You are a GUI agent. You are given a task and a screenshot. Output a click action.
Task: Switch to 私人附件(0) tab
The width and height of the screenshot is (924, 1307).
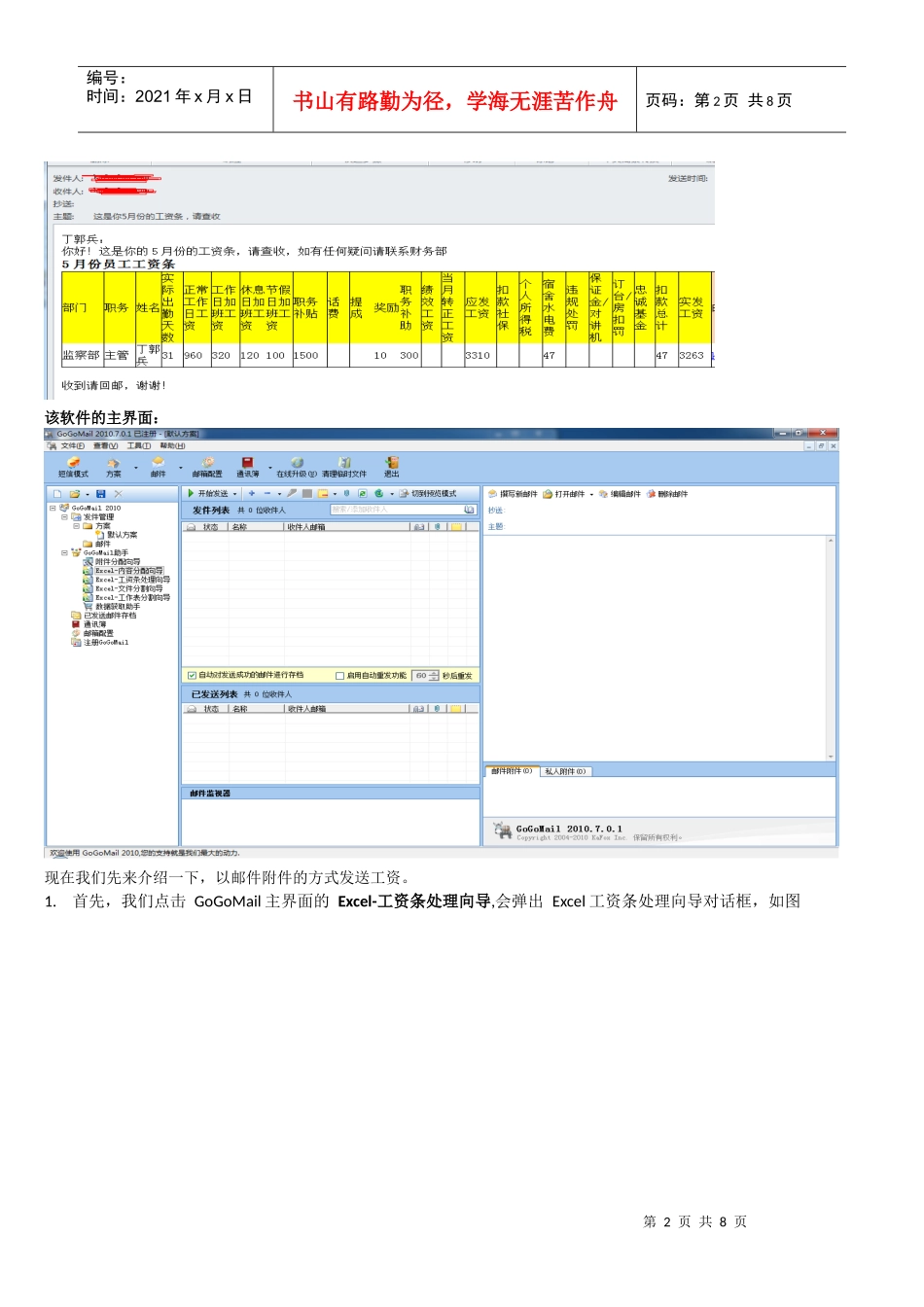[565, 771]
